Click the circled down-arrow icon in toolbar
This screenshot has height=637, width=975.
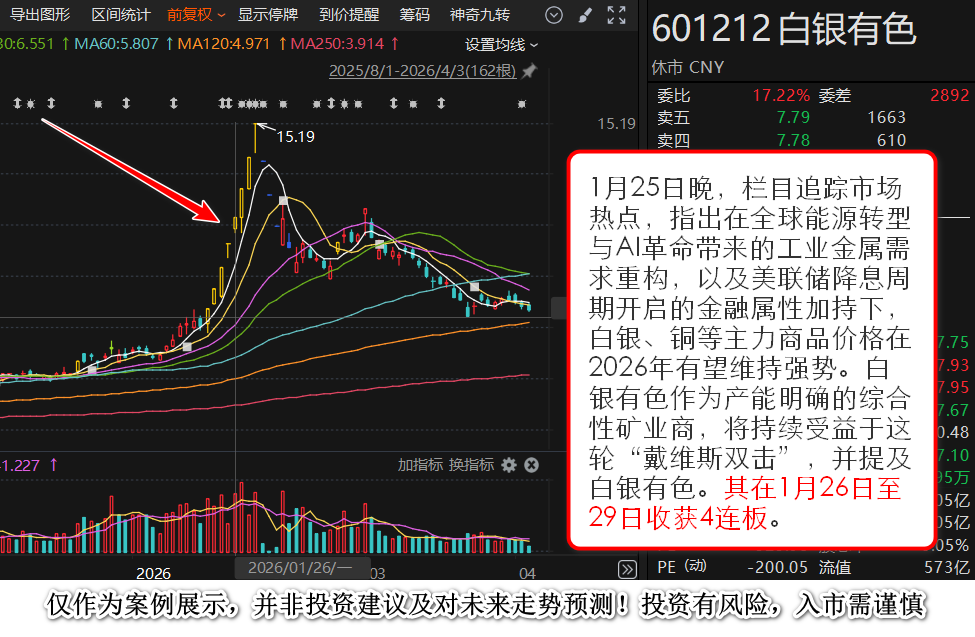[x=554, y=15]
